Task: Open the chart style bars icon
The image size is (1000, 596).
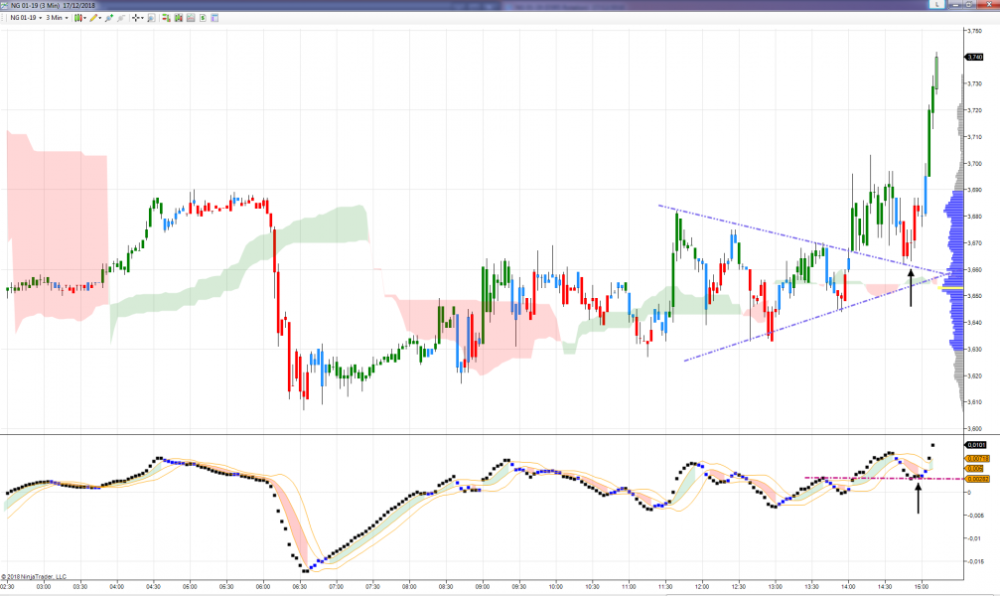Action: click(78, 18)
